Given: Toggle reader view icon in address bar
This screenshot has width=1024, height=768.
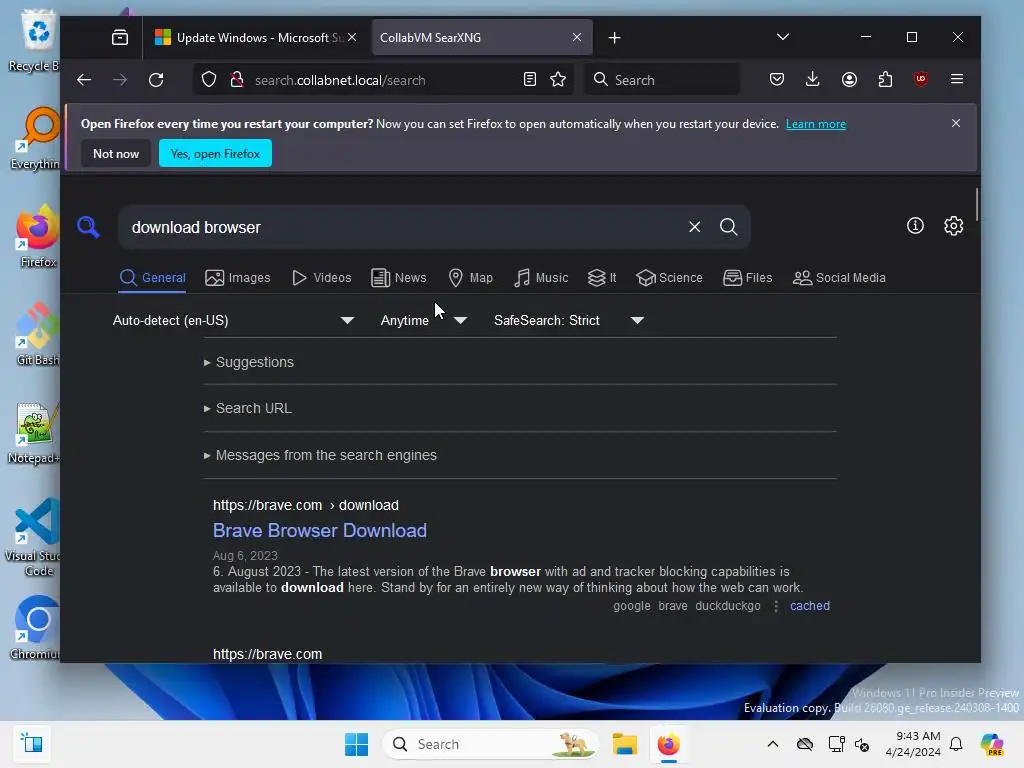Looking at the screenshot, I should point(530,80).
